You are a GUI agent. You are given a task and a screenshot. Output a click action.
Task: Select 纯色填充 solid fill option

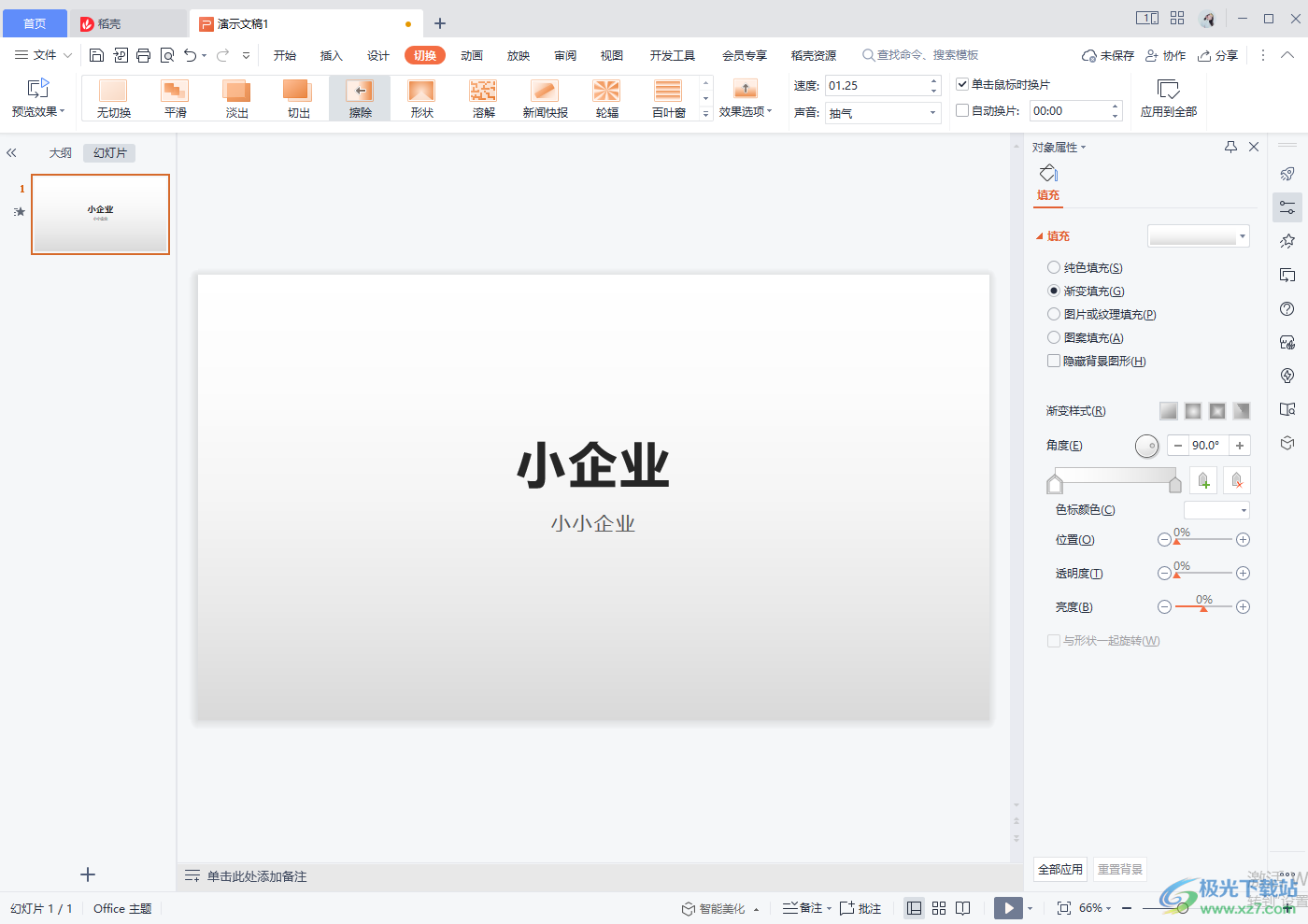click(1085, 268)
